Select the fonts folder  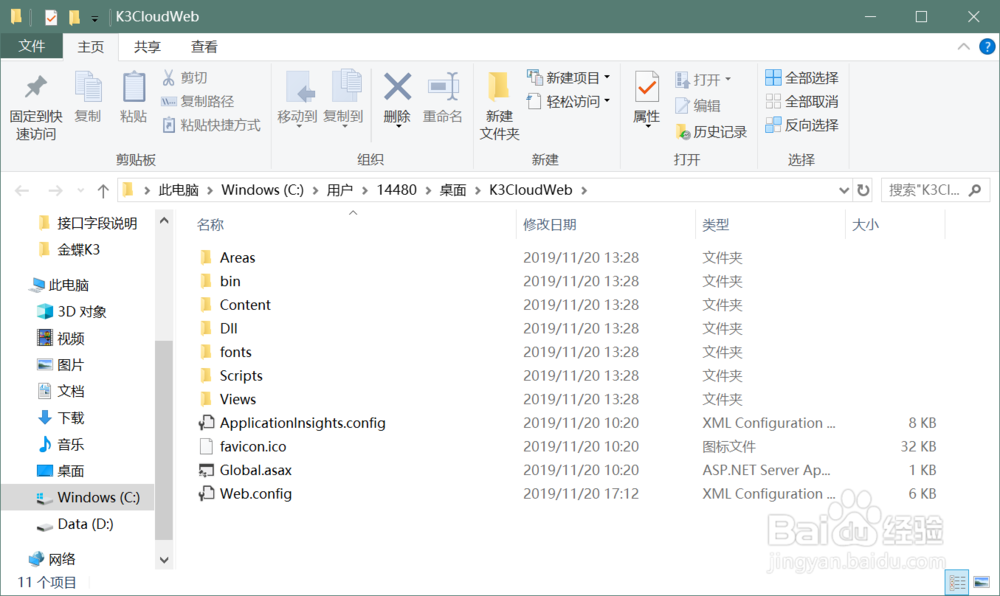(x=235, y=352)
